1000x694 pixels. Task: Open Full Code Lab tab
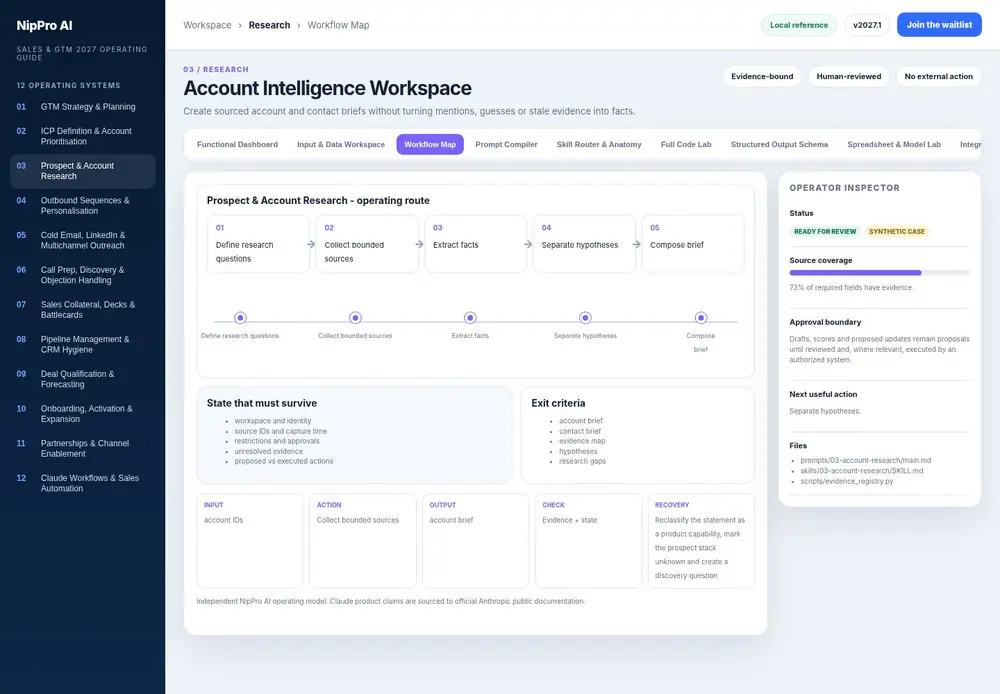pos(686,145)
